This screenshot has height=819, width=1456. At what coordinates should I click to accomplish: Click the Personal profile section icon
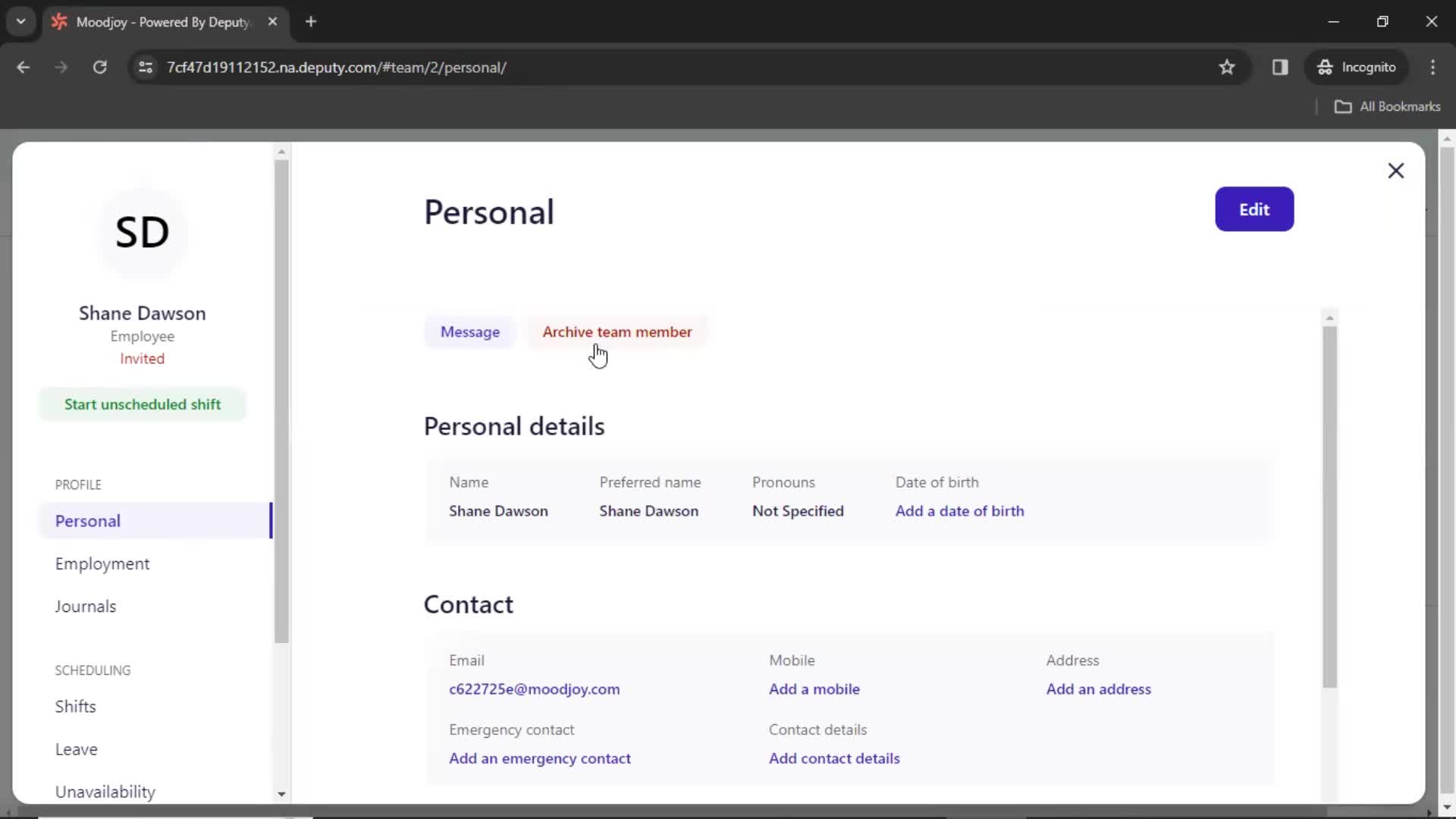point(88,520)
